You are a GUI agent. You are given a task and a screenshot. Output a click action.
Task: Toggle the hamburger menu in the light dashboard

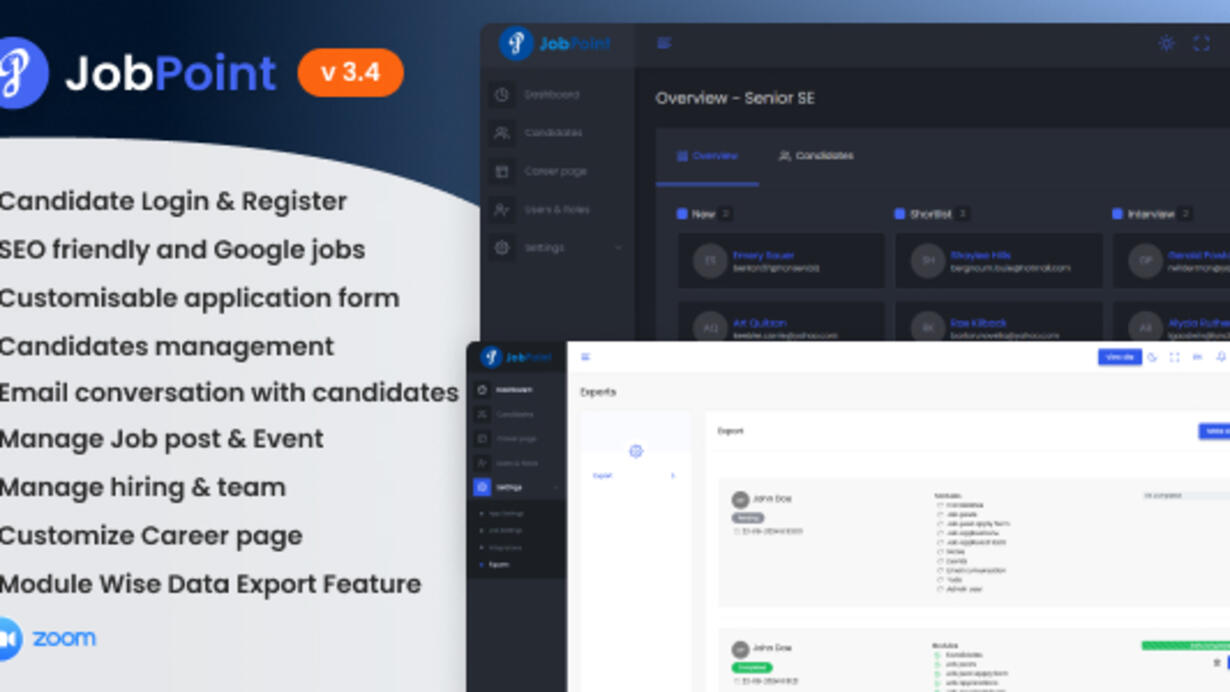pos(586,357)
